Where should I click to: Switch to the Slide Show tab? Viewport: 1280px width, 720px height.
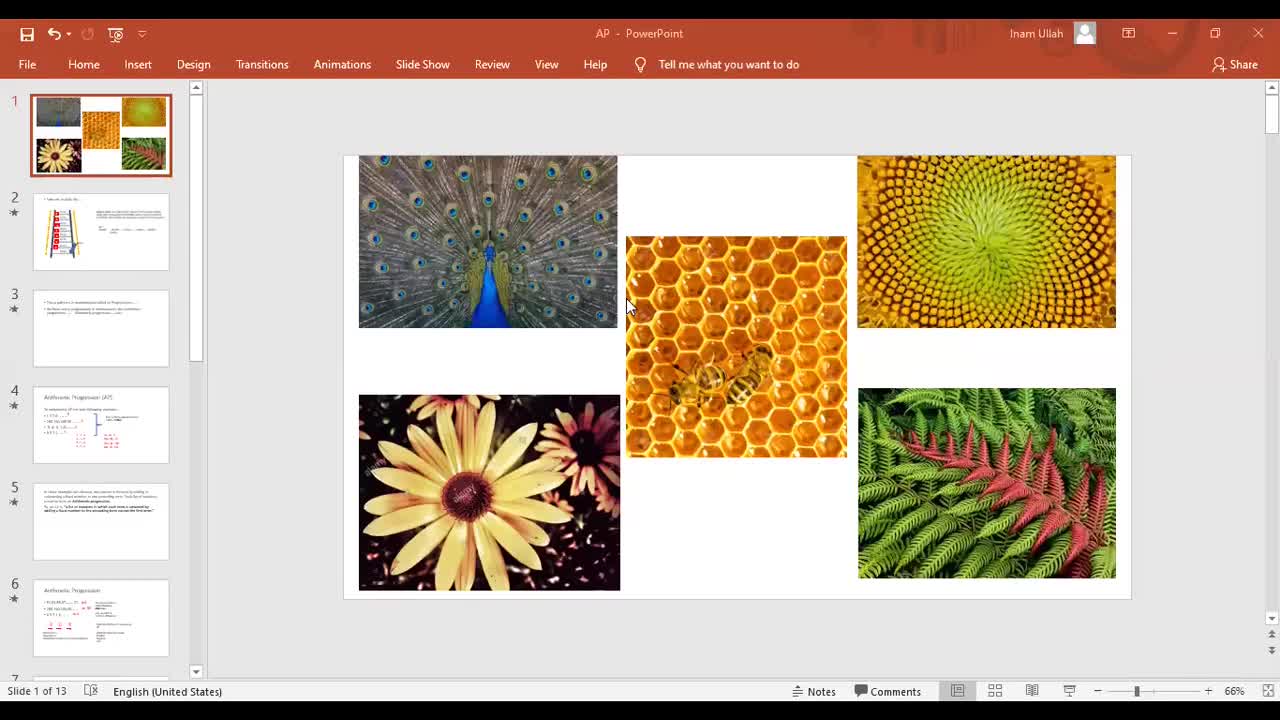tap(422, 64)
